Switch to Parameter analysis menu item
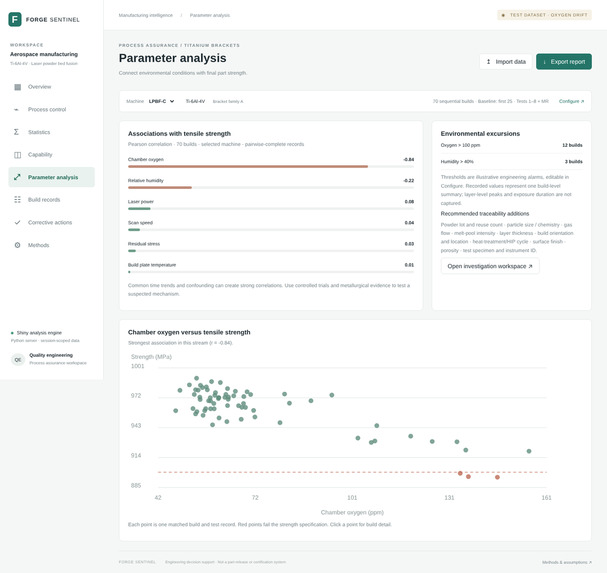This screenshot has width=607, height=573. (x=51, y=177)
